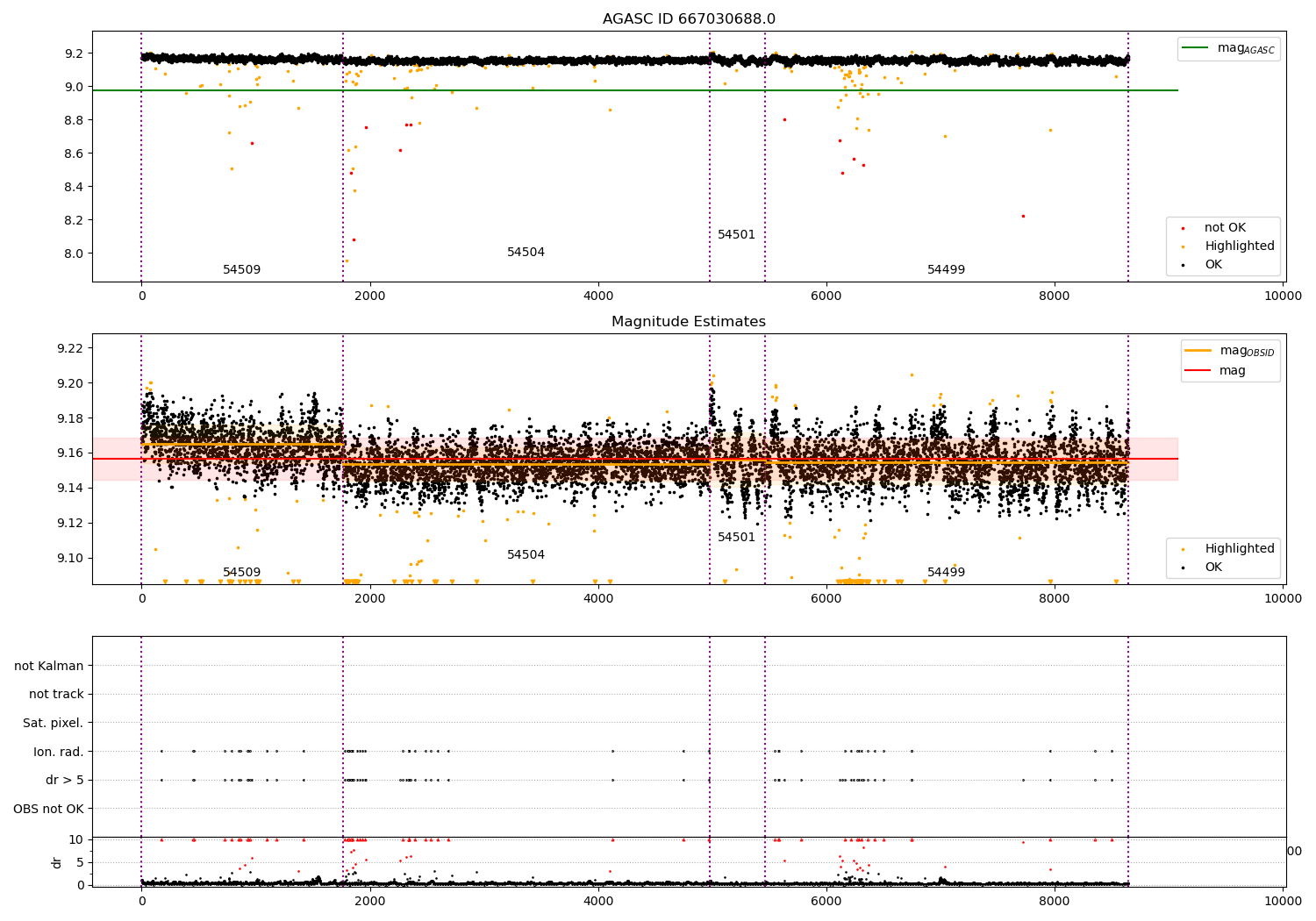This screenshot has width=1316, height=921.
Task: Click the 'mag' legend label in middle plot
Action: coord(1233,370)
